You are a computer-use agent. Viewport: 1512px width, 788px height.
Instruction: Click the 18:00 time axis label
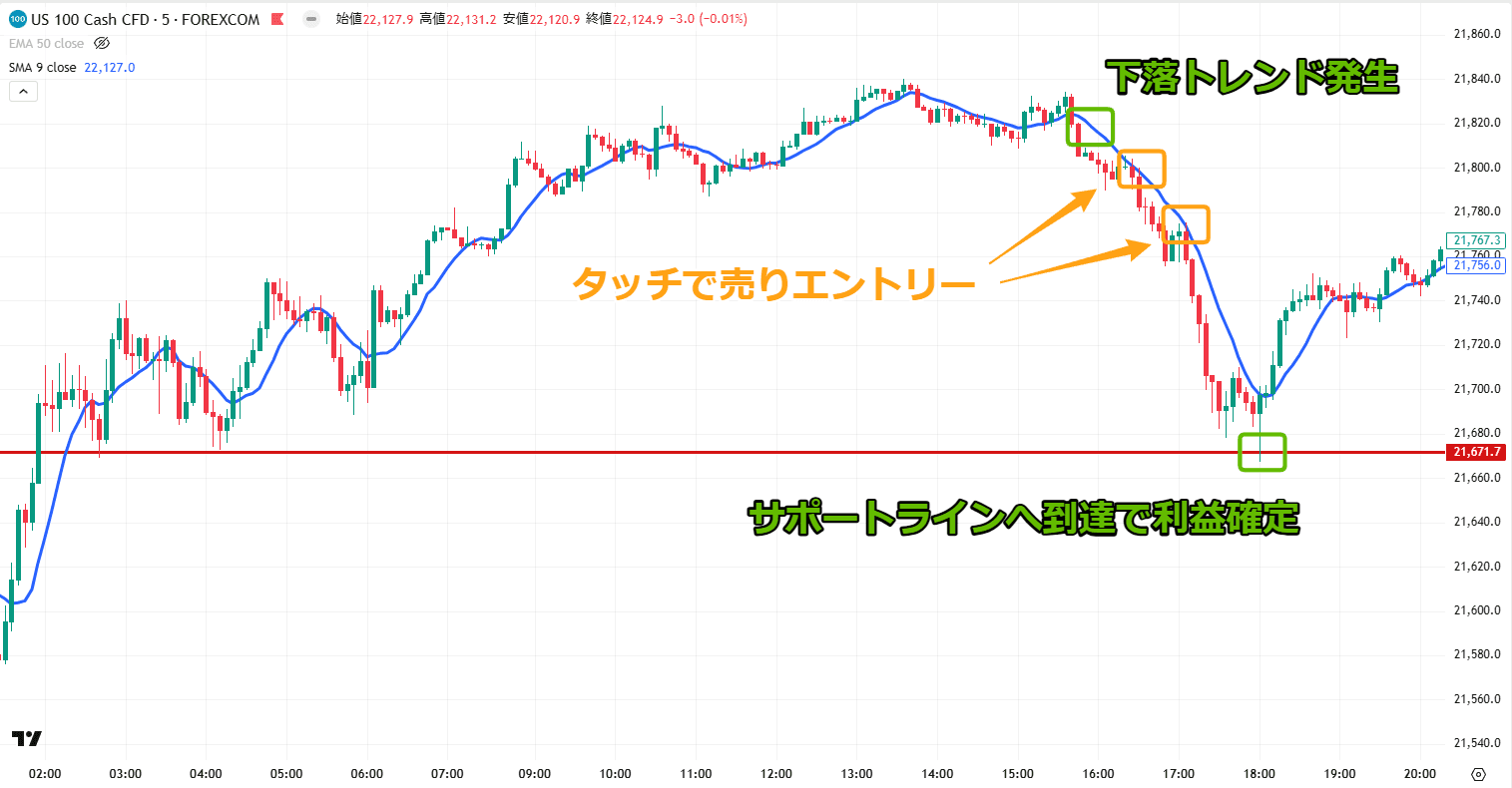[x=1259, y=774]
